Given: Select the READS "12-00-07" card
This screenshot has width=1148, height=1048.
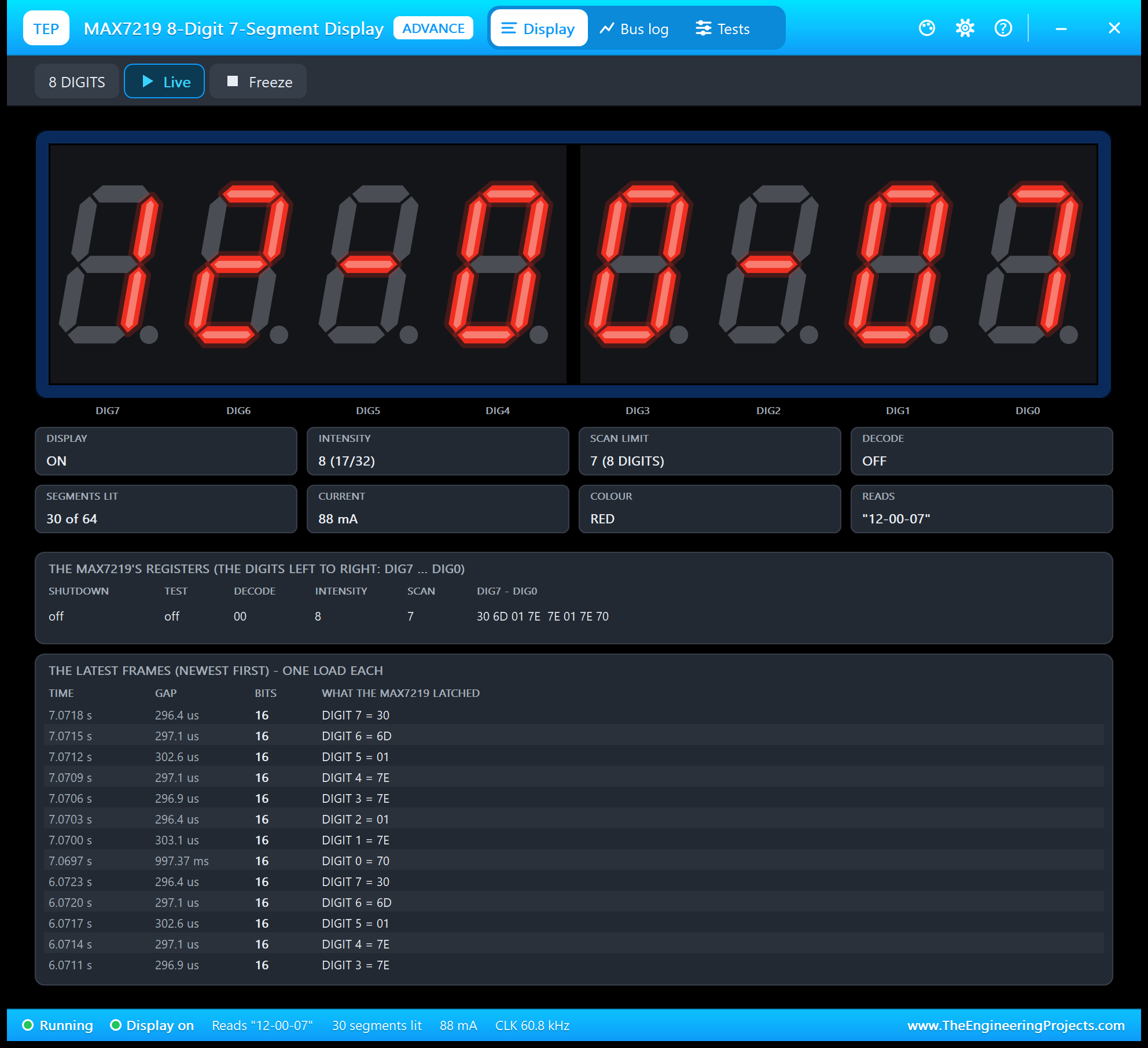Looking at the screenshot, I should click(x=982, y=509).
